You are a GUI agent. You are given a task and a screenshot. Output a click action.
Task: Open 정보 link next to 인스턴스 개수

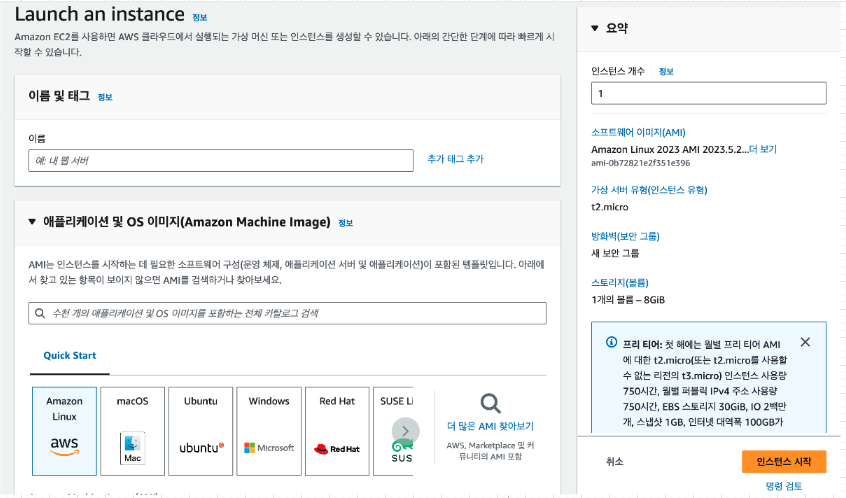[x=666, y=72]
